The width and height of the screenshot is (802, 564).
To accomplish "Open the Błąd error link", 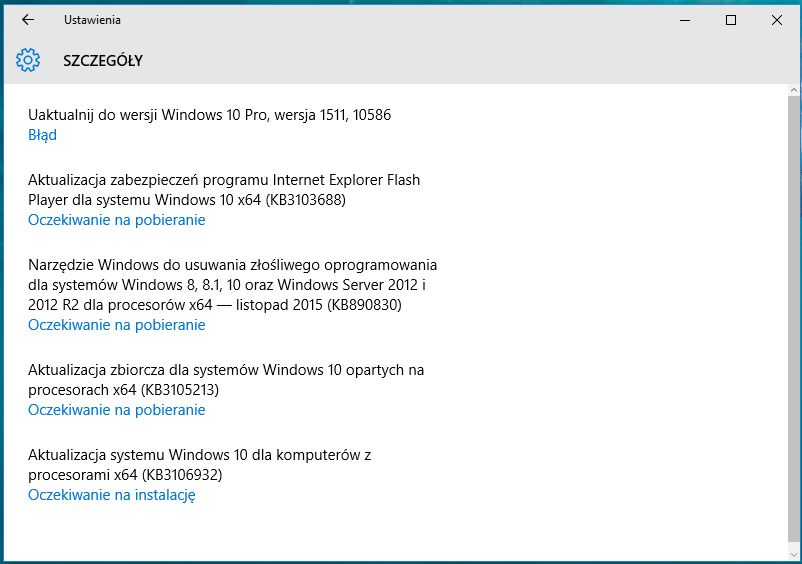I will 42,135.
